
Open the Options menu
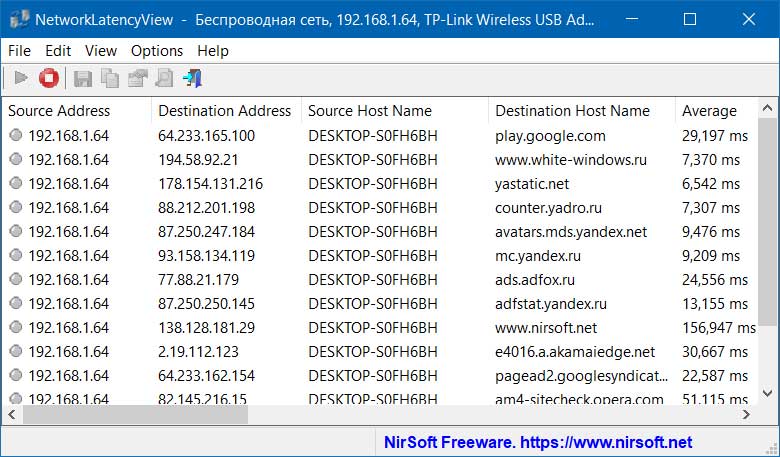[157, 51]
